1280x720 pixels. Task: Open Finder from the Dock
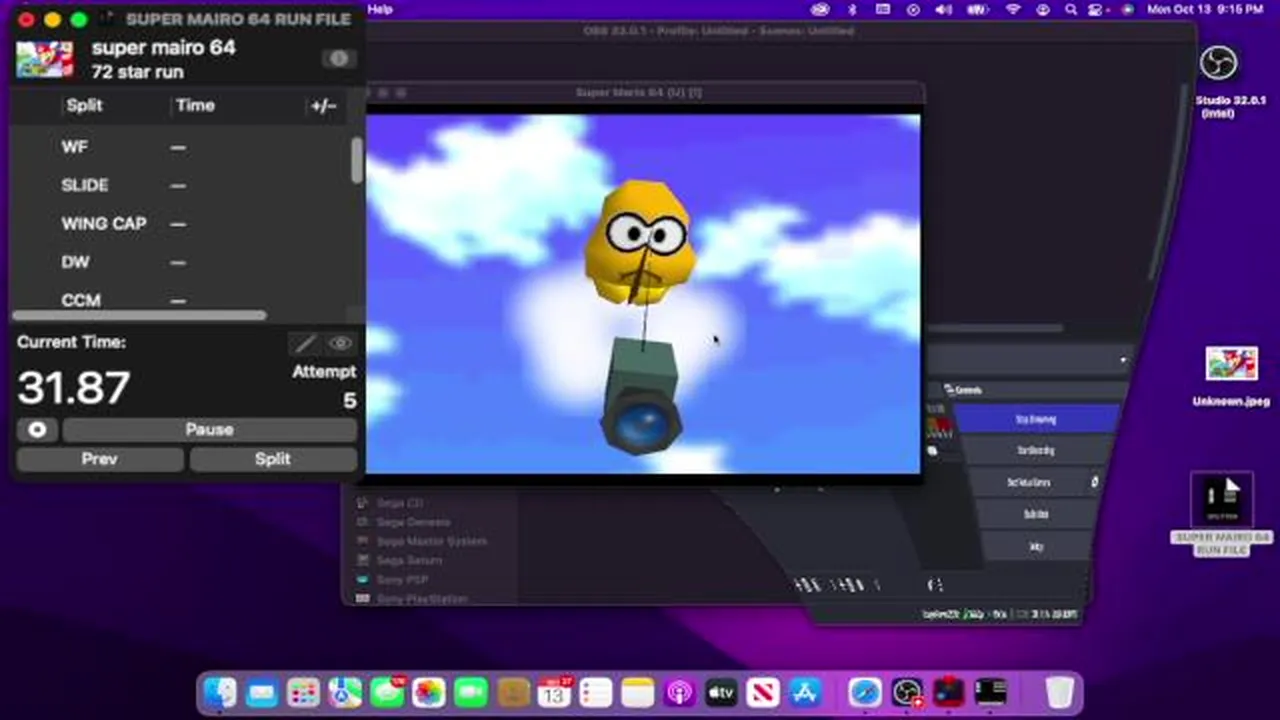click(220, 692)
